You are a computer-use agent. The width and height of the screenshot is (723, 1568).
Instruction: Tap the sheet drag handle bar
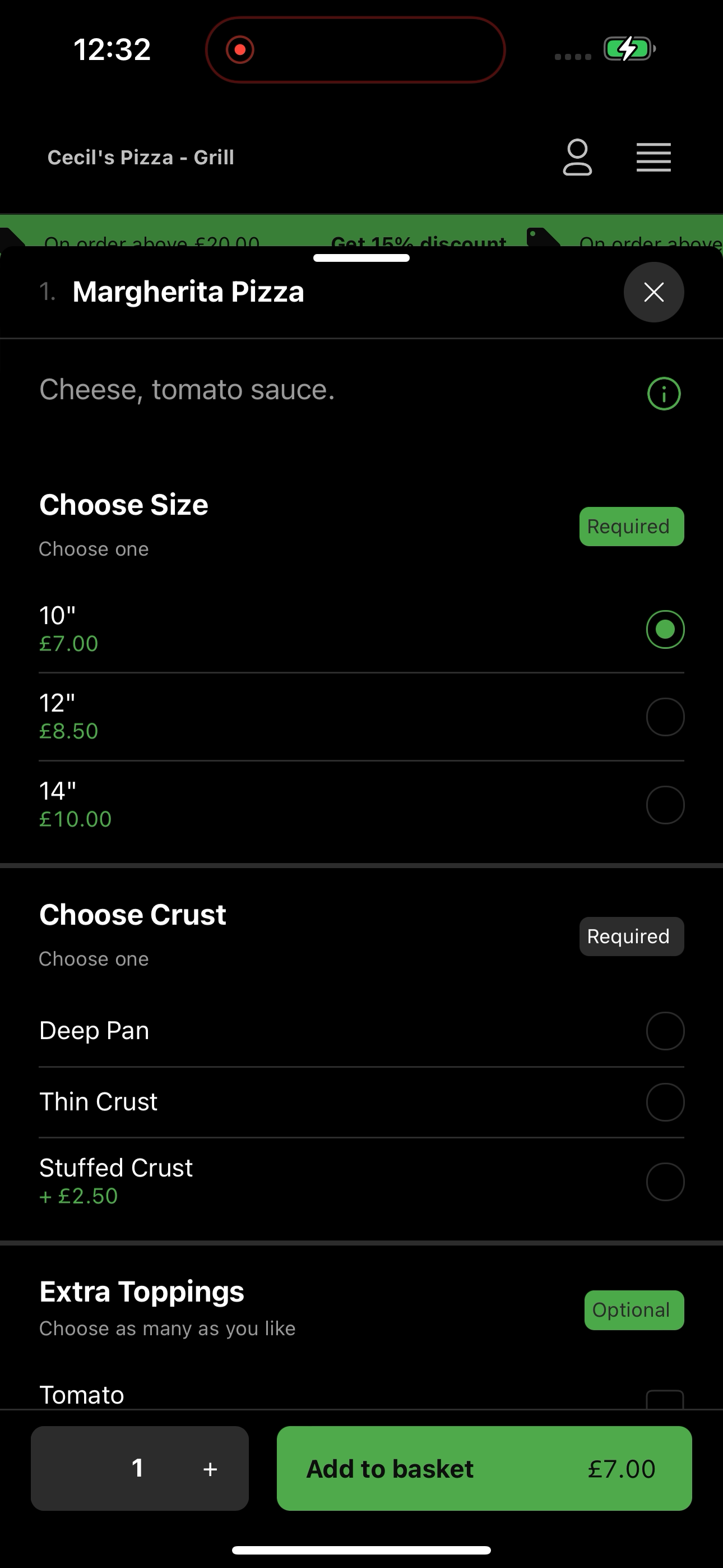(x=361, y=258)
